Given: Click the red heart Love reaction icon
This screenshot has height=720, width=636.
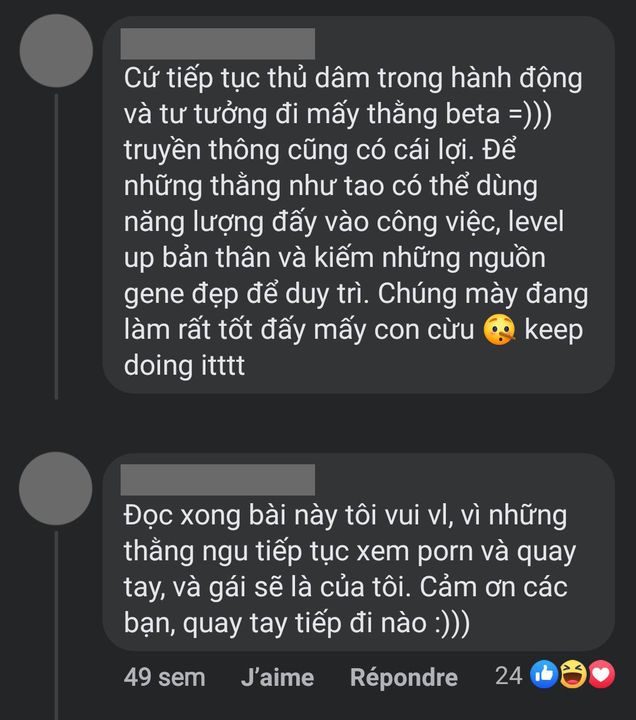Looking at the screenshot, I should coord(602,675).
